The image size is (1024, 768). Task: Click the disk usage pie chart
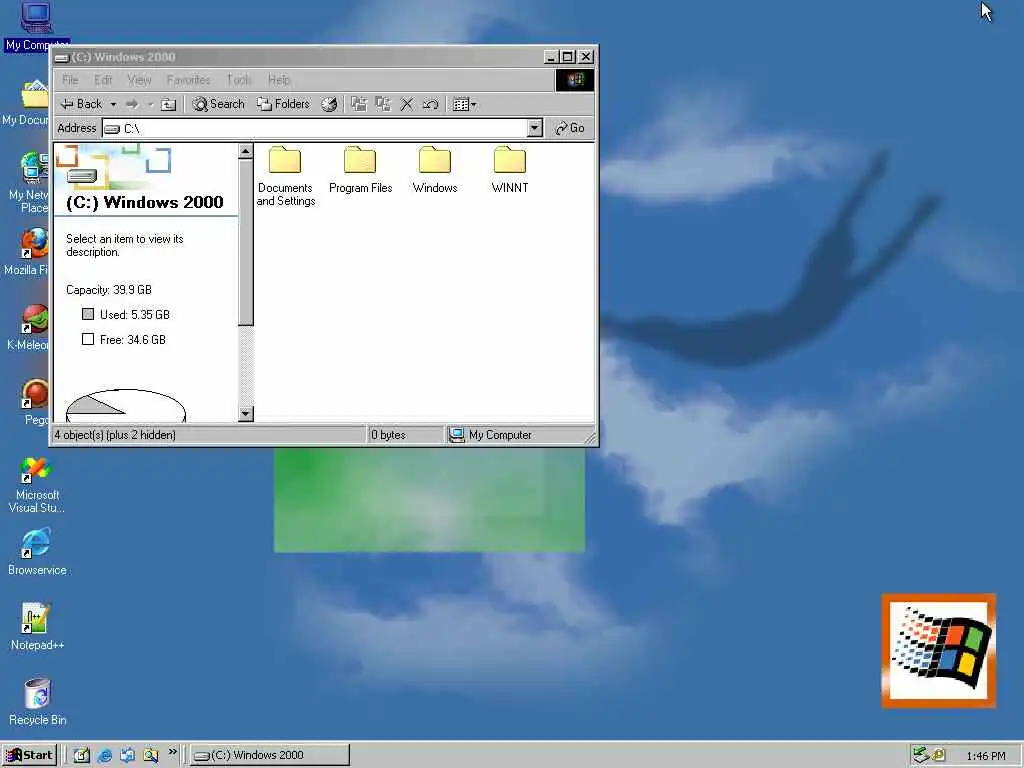126,406
